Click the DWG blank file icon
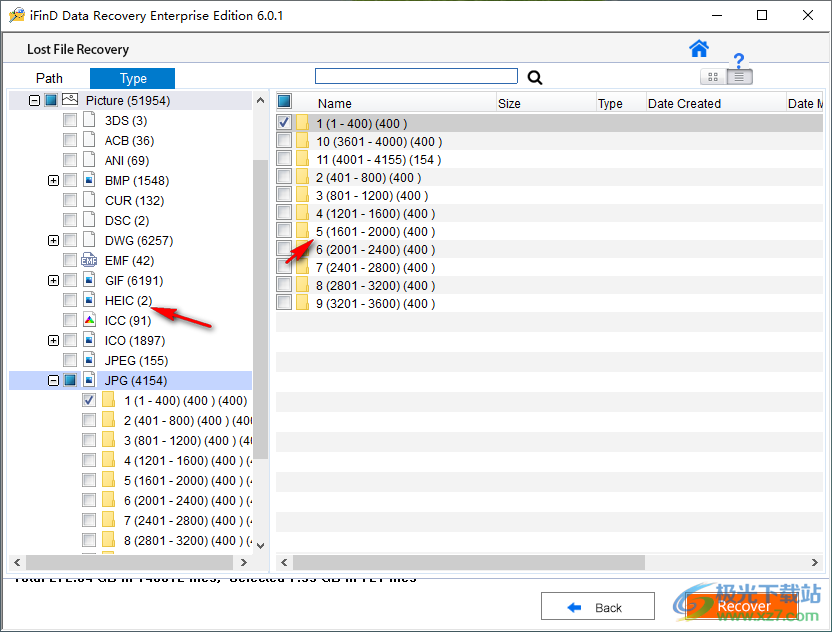The height and width of the screenshot is (632, 832). pos(89,240)
